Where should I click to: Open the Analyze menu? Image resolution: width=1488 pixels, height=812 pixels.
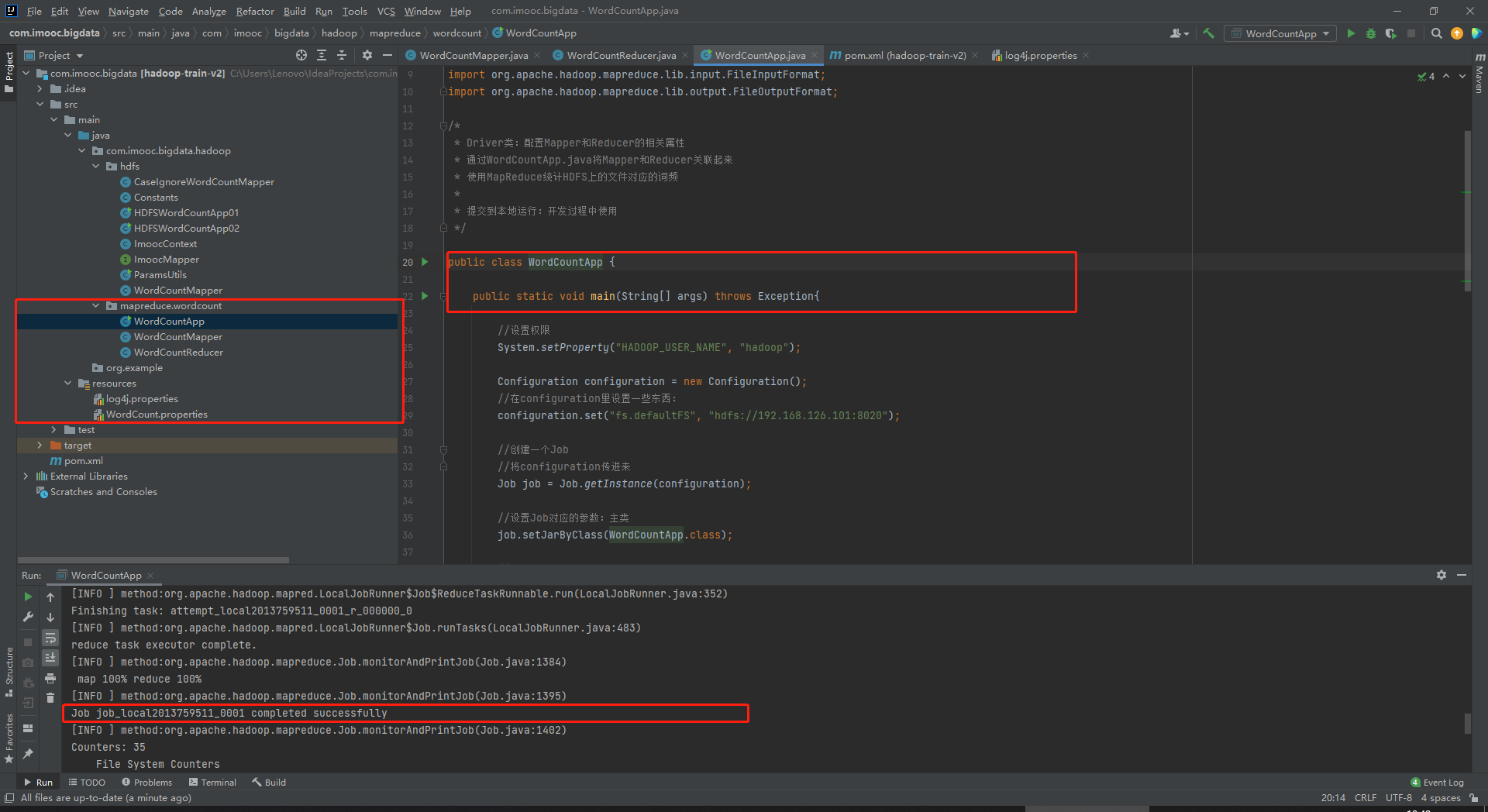point(208,11)
